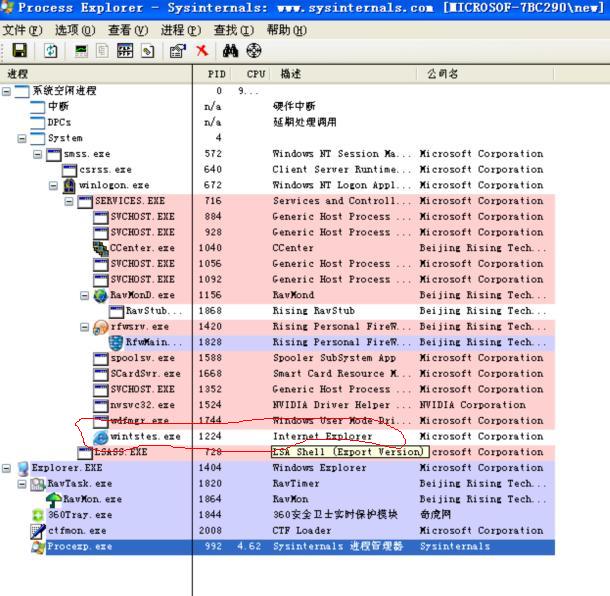Collapse the RavTask.exe tree node
Image resolution: width=610 pixels, height=596 pixels.
[x=22, y=484]
